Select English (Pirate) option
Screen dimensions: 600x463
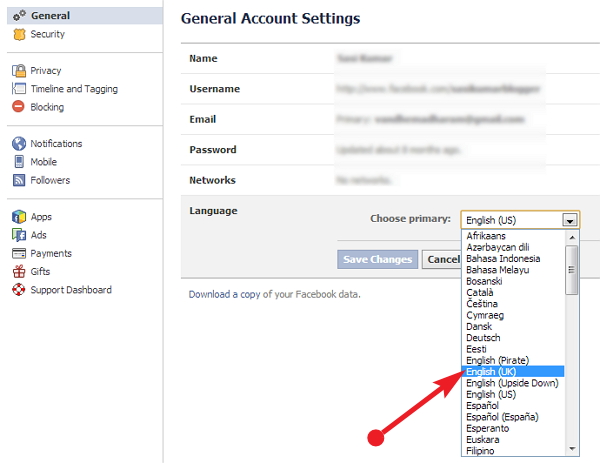coord(513,360)
